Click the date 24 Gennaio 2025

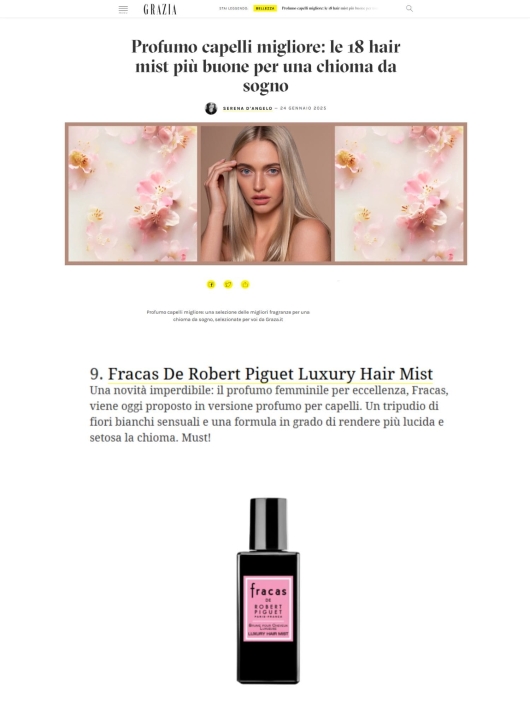pos(303,108)
